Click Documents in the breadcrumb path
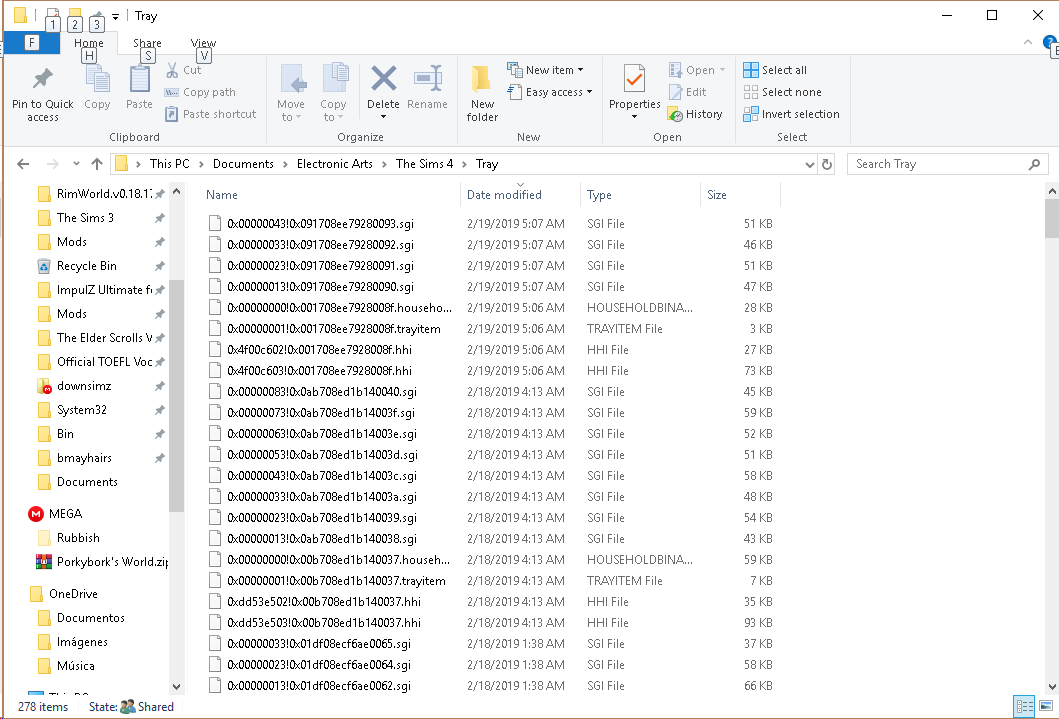This screenshot has height=719, width=1059. (x=243, y=164)
